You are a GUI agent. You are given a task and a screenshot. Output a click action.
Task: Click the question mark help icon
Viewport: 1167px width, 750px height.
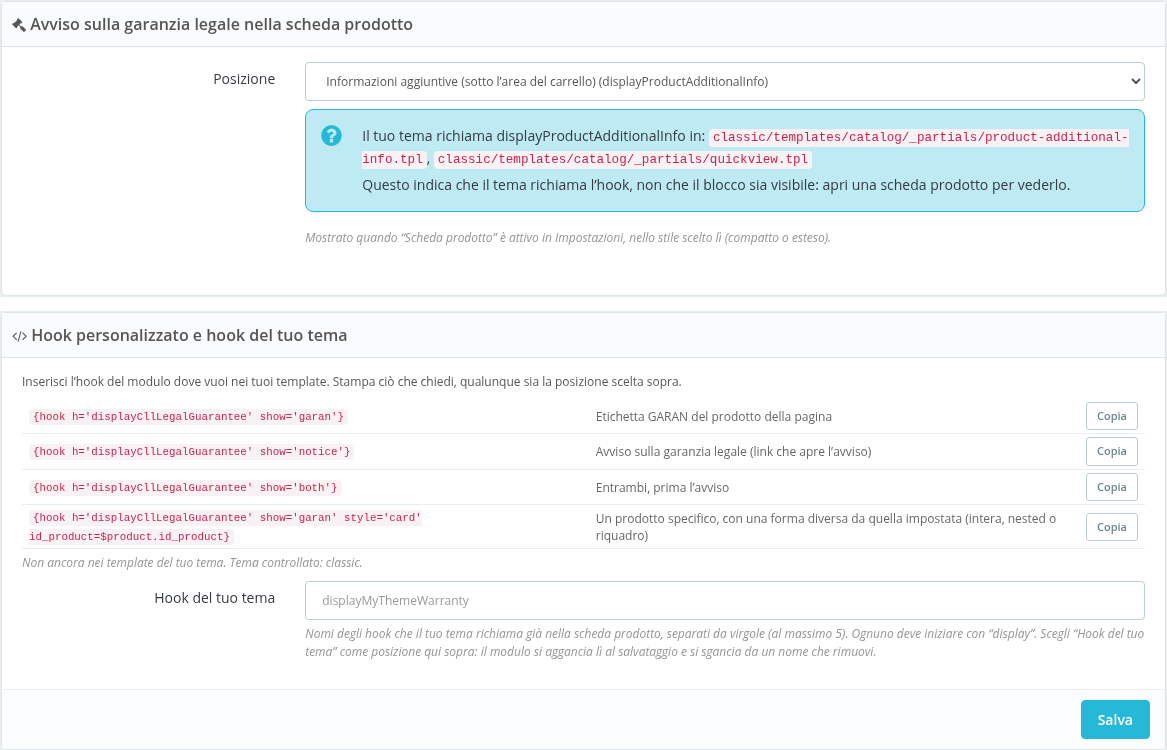coord(331,135)
